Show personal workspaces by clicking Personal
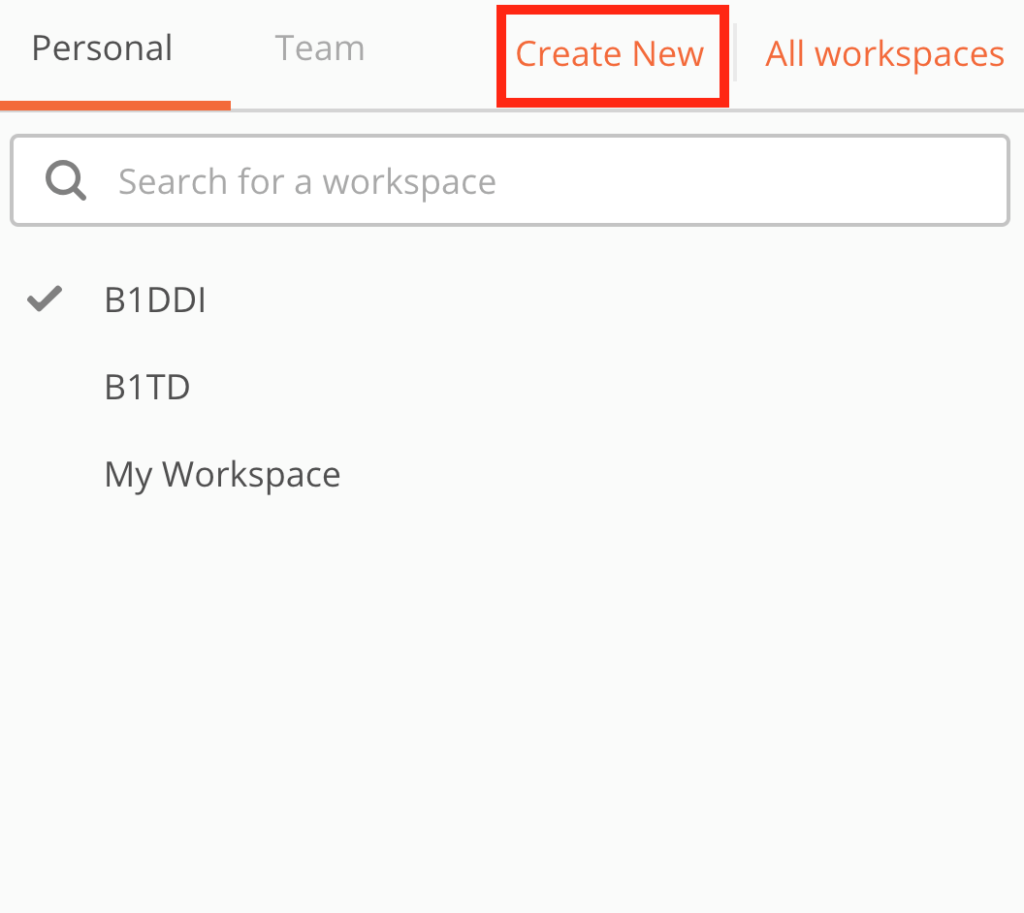The height and width of the screenshot is (913, 1024). [x=102, y=49]
